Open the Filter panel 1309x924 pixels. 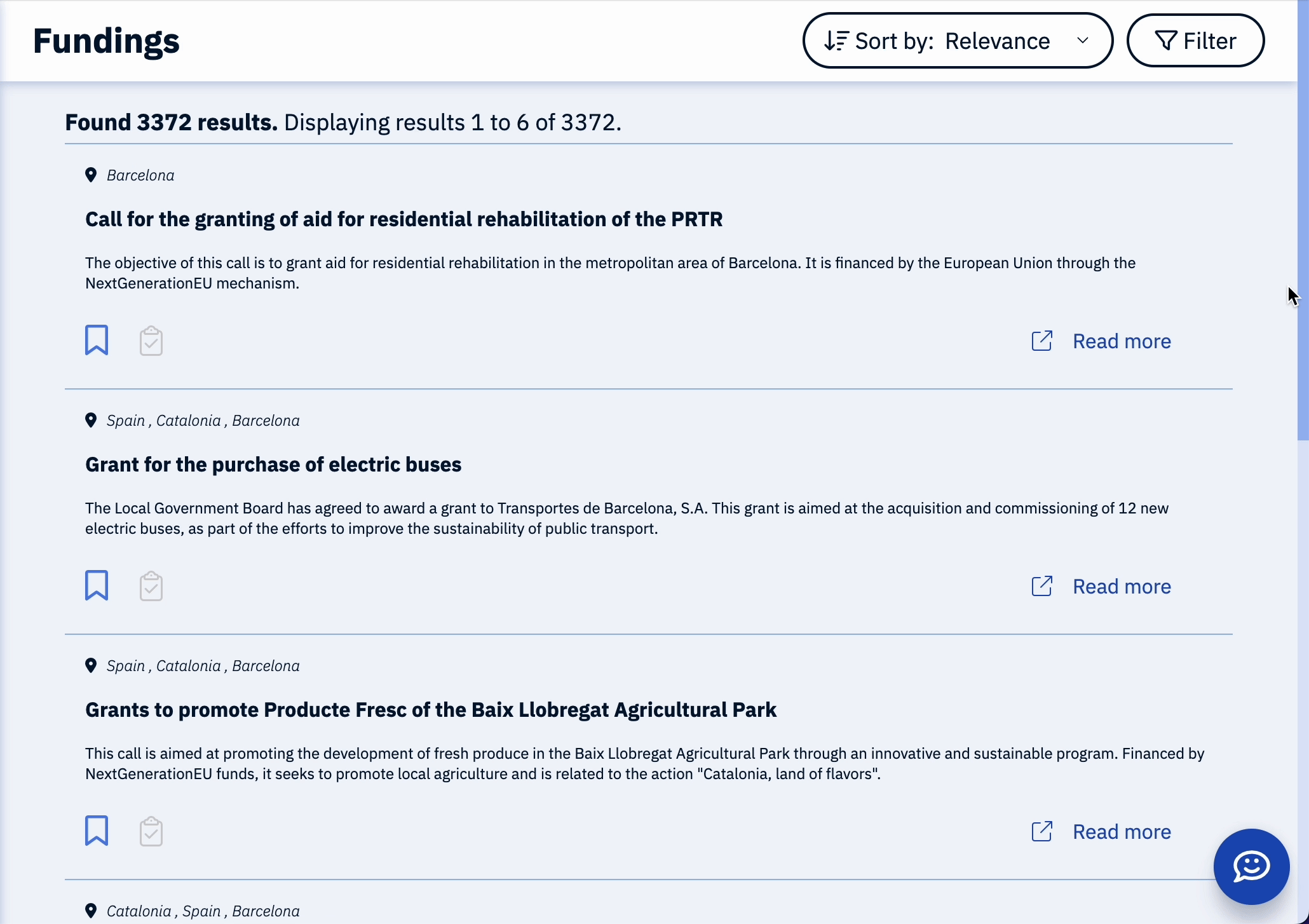(x=1195, y=41)
